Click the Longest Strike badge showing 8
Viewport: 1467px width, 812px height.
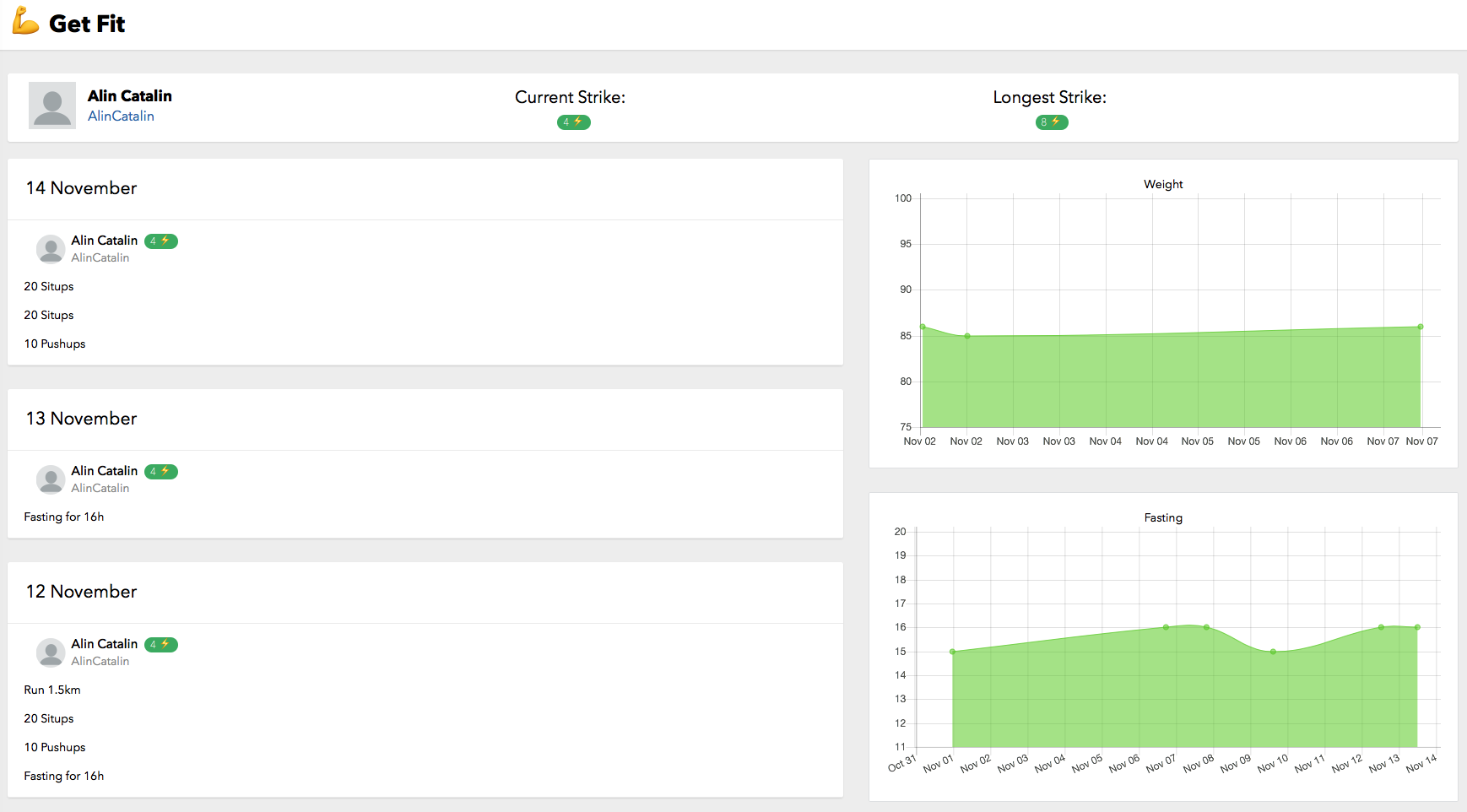pos(1052,122)
